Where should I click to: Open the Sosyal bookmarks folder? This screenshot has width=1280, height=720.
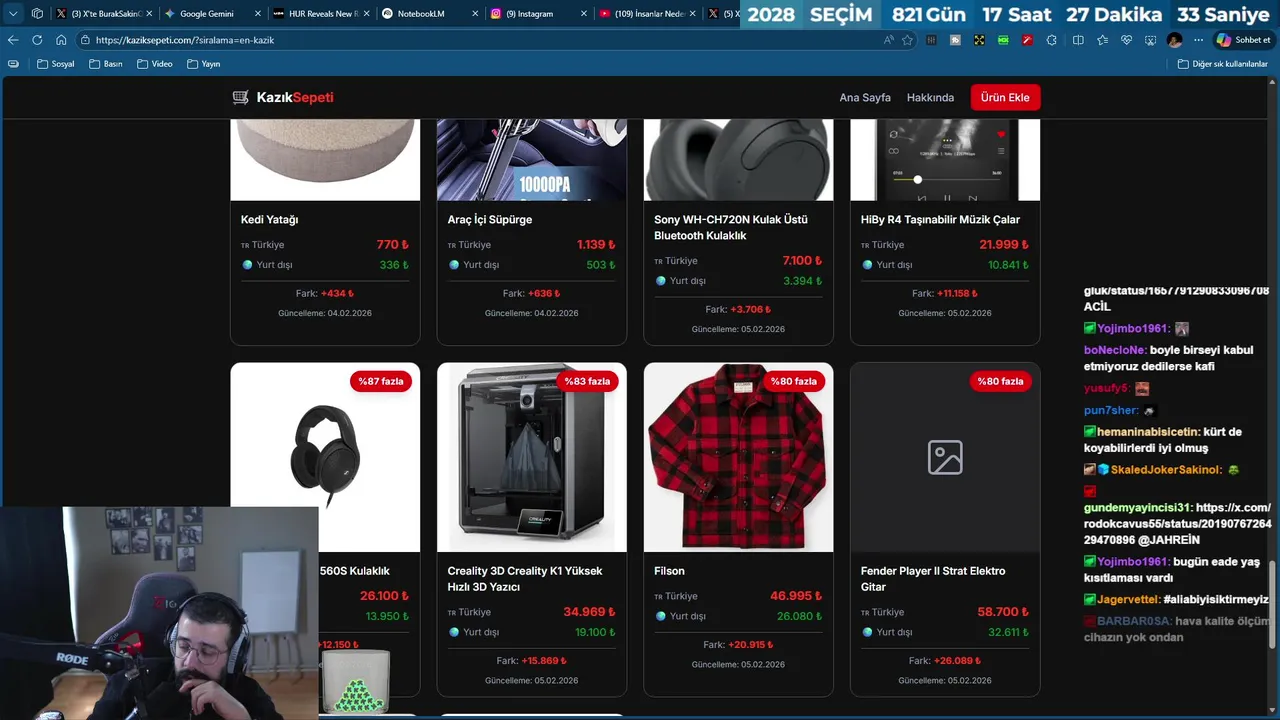[56, 64]
